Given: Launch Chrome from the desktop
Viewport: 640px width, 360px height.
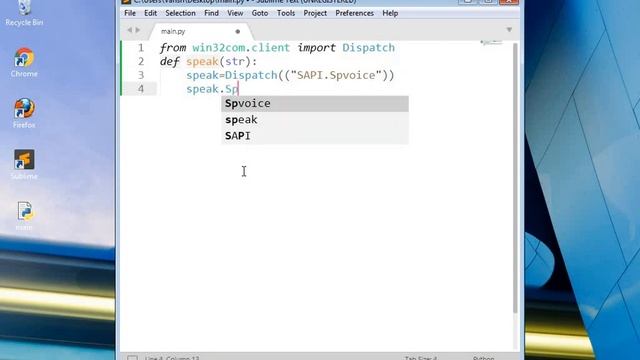Looking at the screenshot, I should point(24,62).
